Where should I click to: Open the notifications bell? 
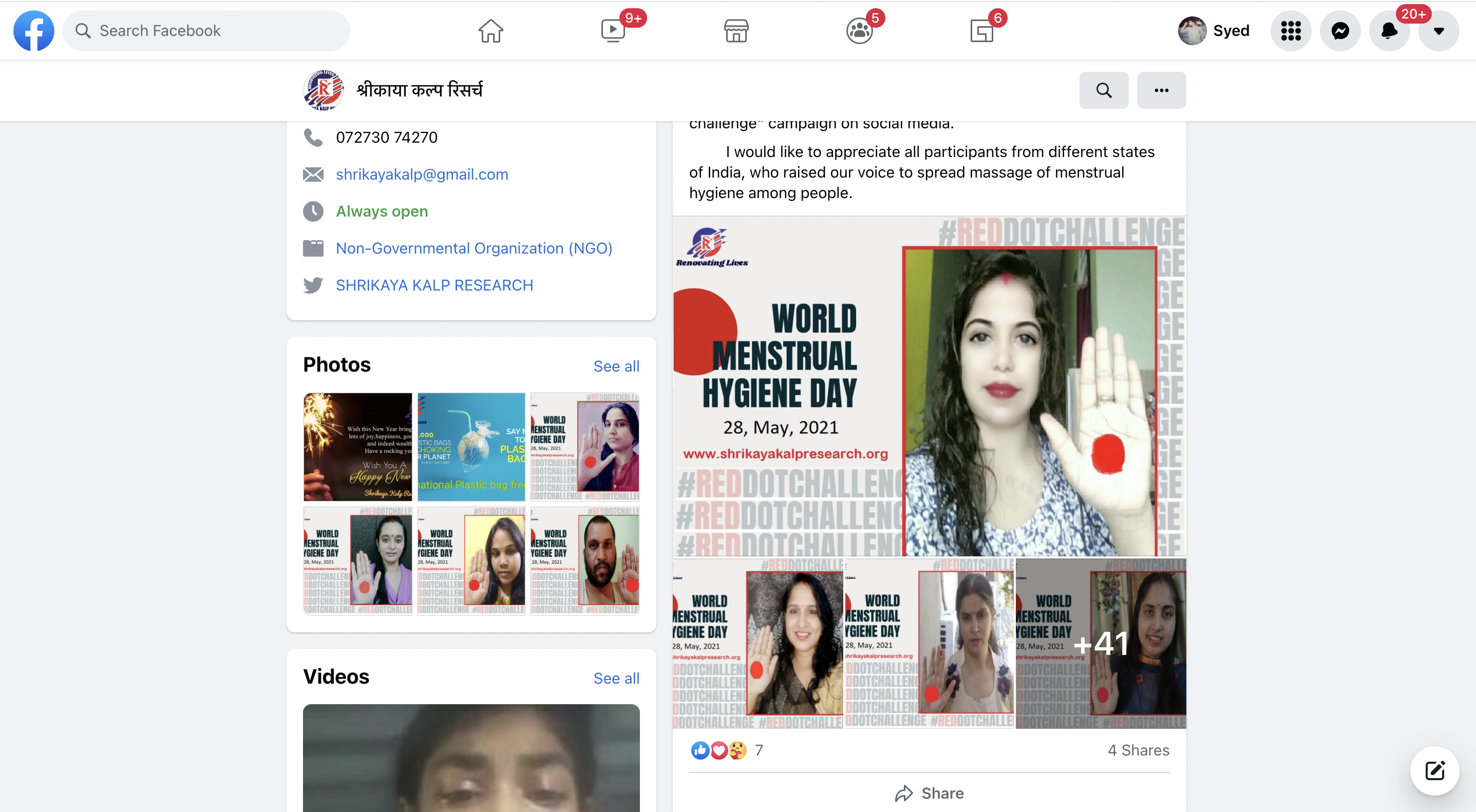click(1389, 31)
